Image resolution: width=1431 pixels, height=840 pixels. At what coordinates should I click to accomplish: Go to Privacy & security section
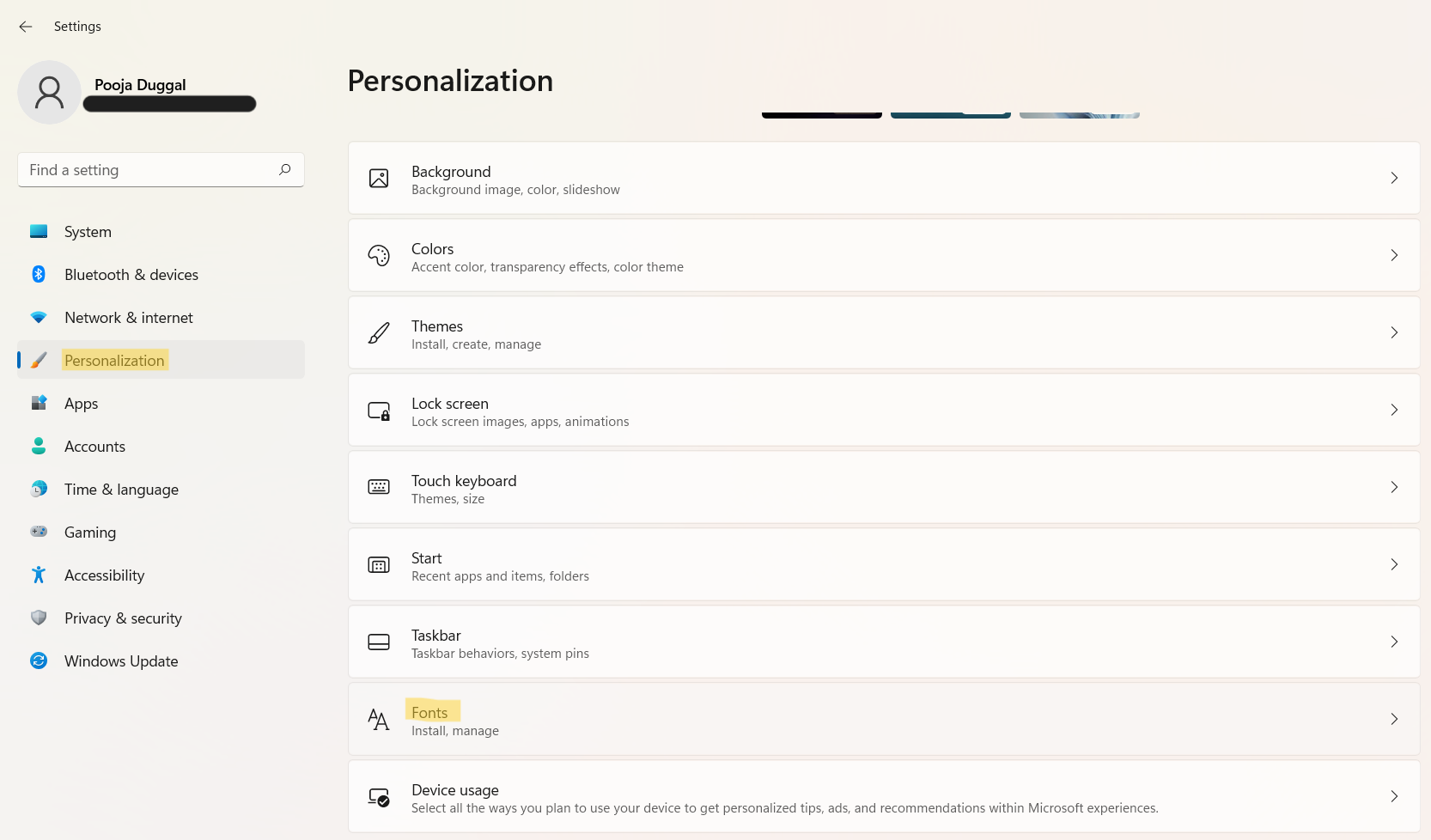[123, 618]
